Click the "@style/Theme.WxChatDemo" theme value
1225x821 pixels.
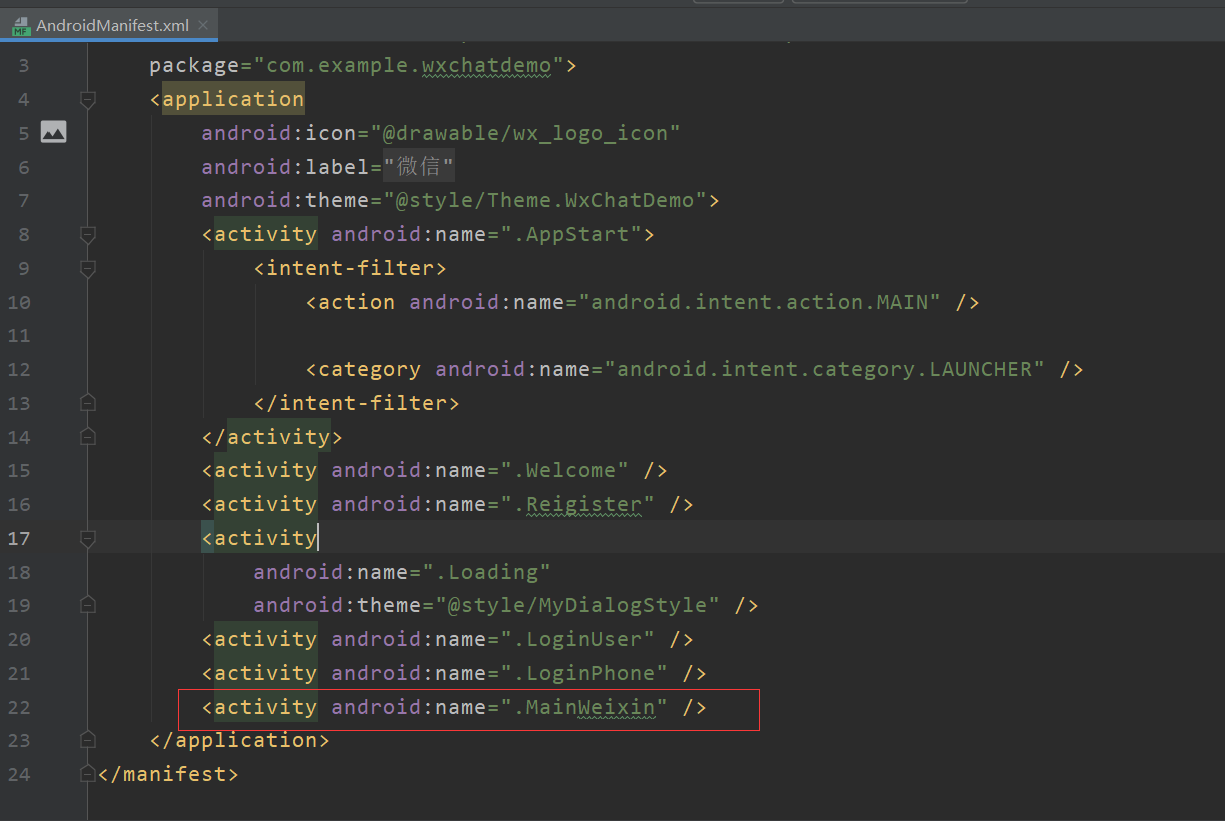[546, 200]
